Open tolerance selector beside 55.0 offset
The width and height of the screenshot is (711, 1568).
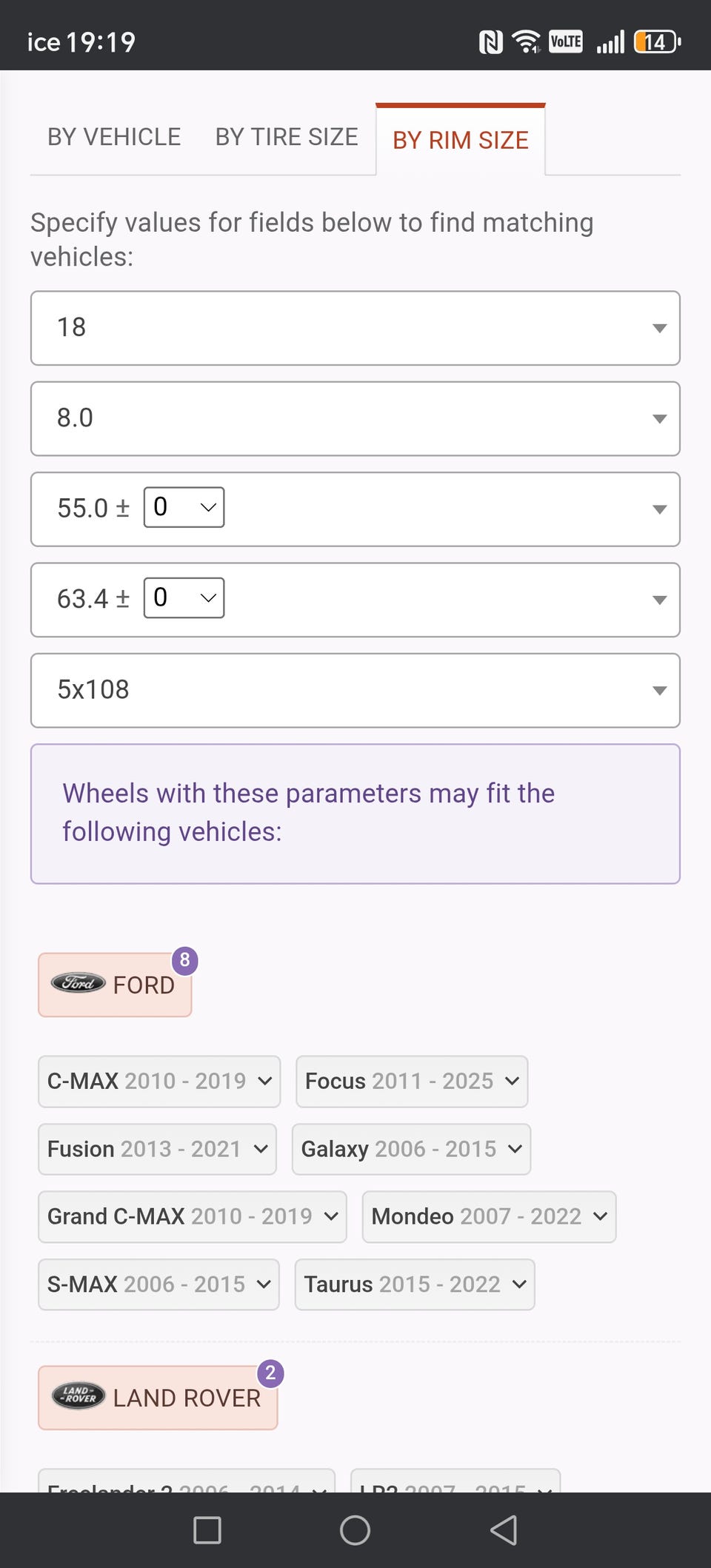[184, 507]
